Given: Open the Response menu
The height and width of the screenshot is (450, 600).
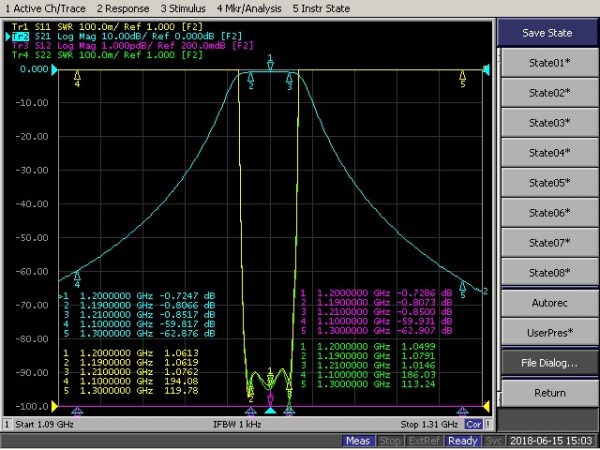Looking at the screenshot, I should tap(123, 8).
